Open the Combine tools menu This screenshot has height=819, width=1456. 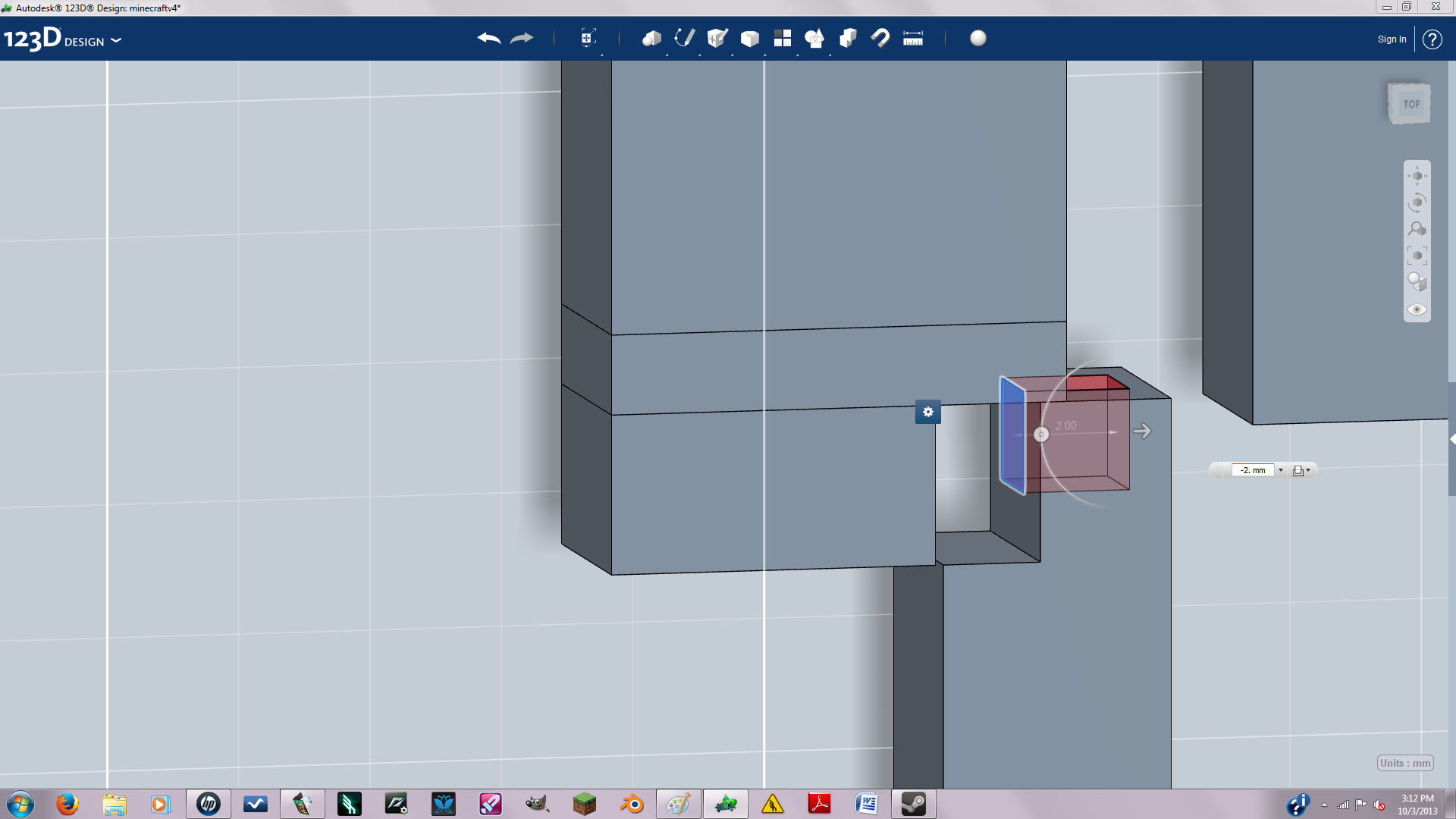pyautogui.click(x=848, y=38)
